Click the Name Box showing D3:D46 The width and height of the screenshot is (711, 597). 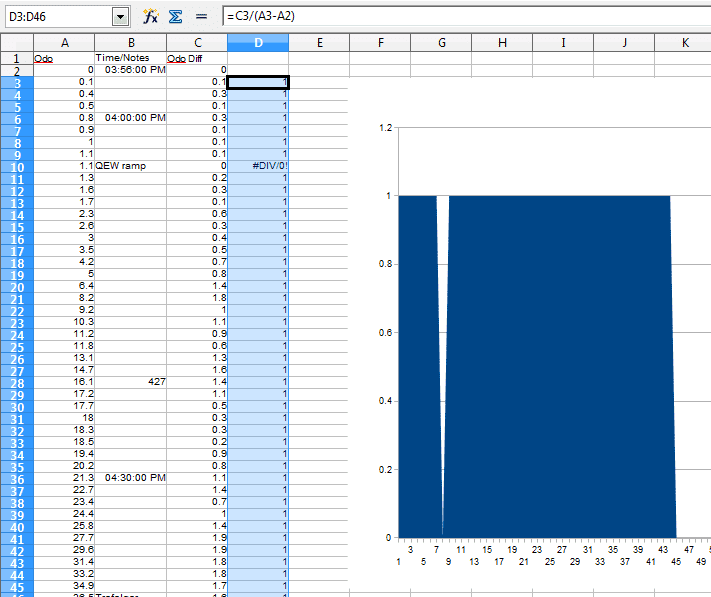pos(56,17)
